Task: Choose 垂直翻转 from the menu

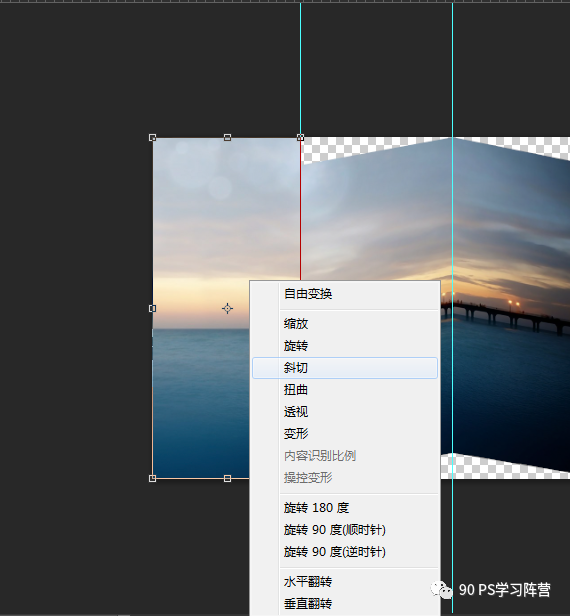Action: click(345, 603)
